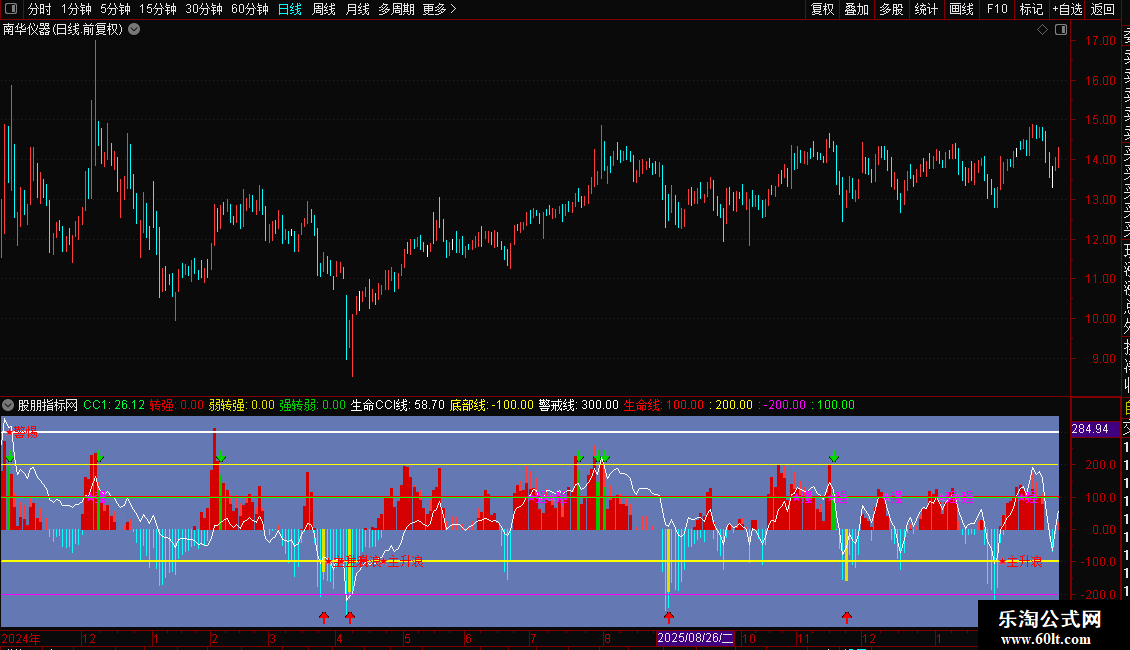Click the 9.00 price axis label
The width and height of the screenshot is (1130, 650).
click(x=1104, y=358)
